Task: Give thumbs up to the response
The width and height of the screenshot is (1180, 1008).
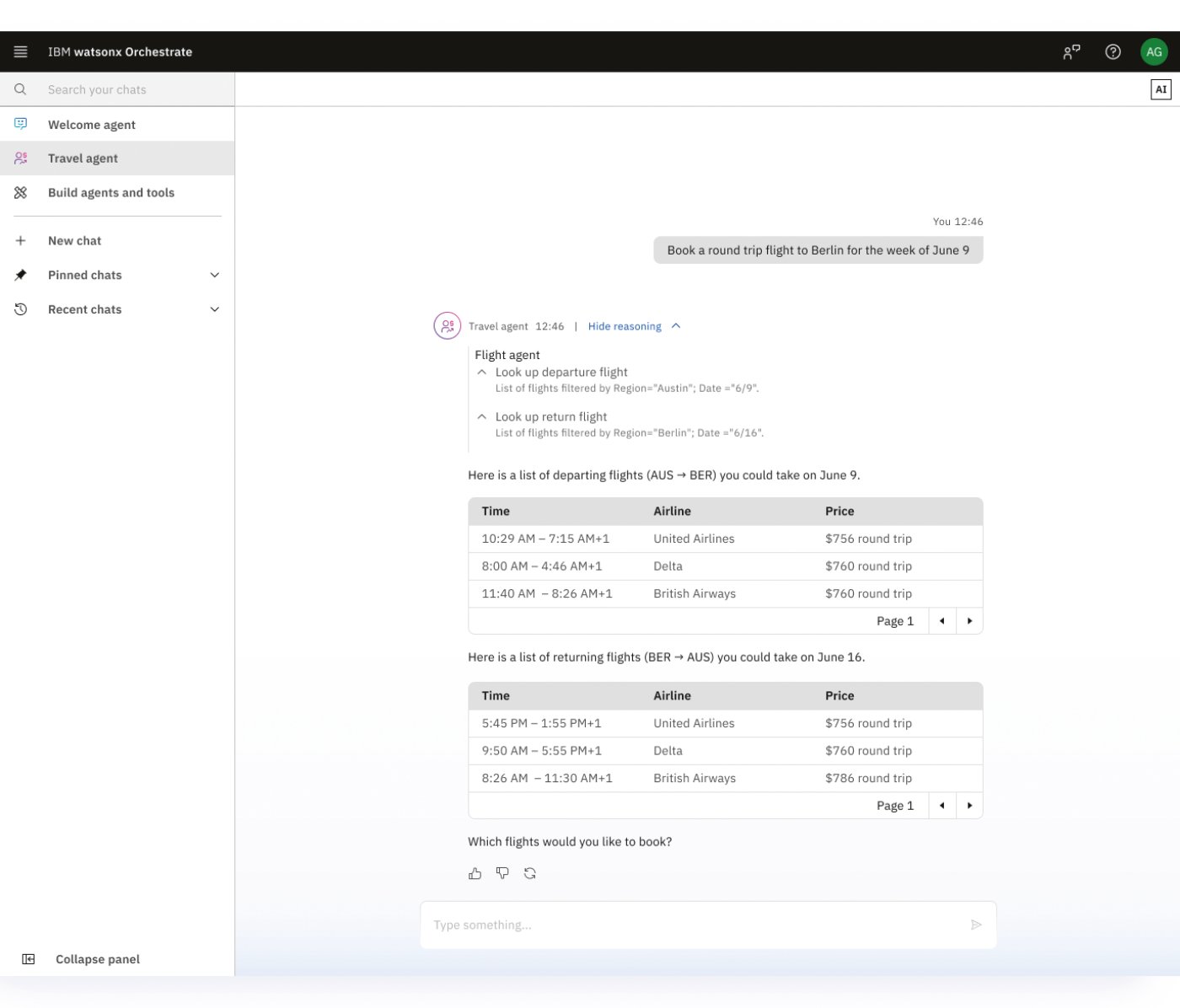Action: [475, 874]
